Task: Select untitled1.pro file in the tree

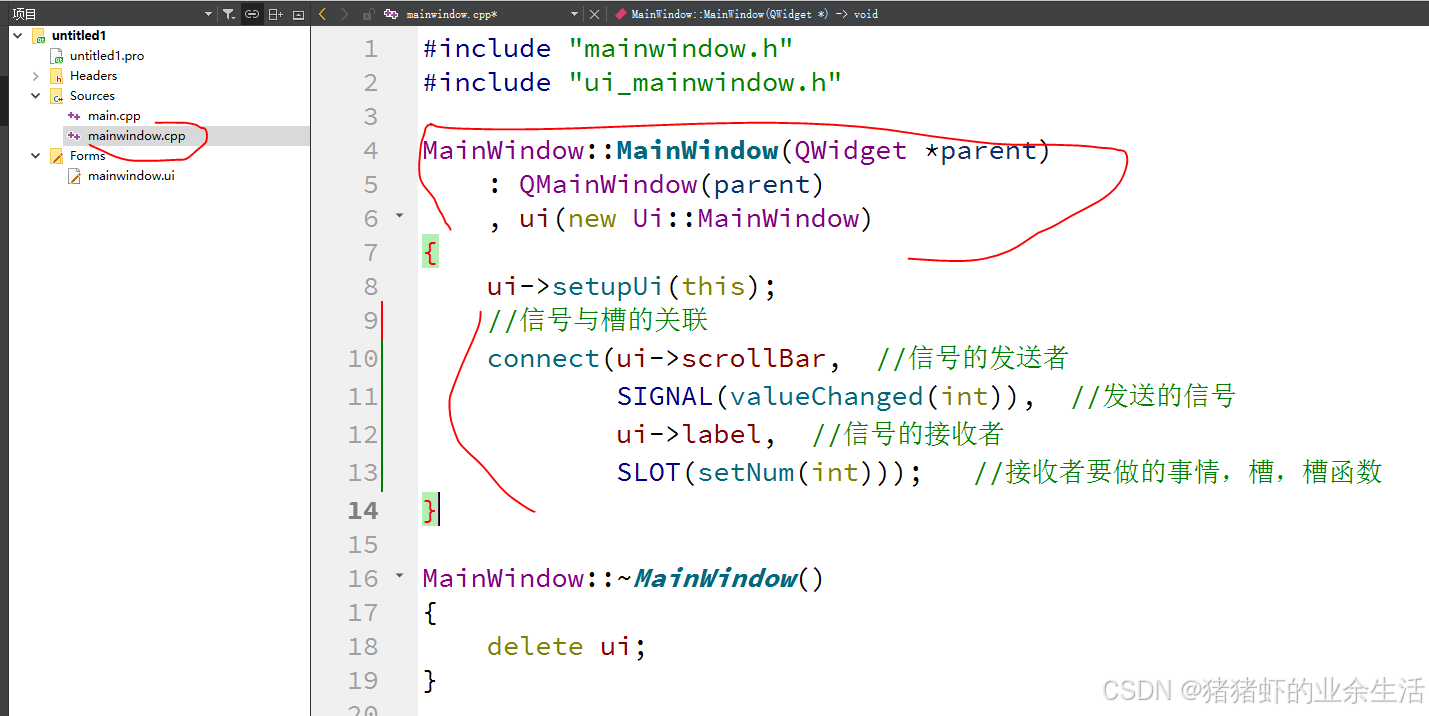Action: (x=107, y=56)
